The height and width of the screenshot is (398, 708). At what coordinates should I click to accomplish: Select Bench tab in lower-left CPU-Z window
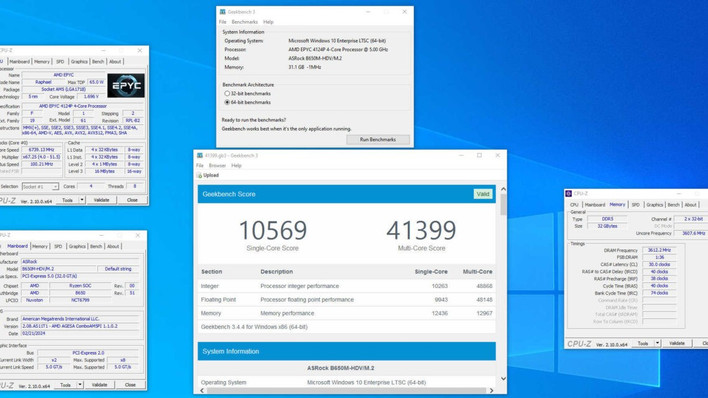coord(96,246)
